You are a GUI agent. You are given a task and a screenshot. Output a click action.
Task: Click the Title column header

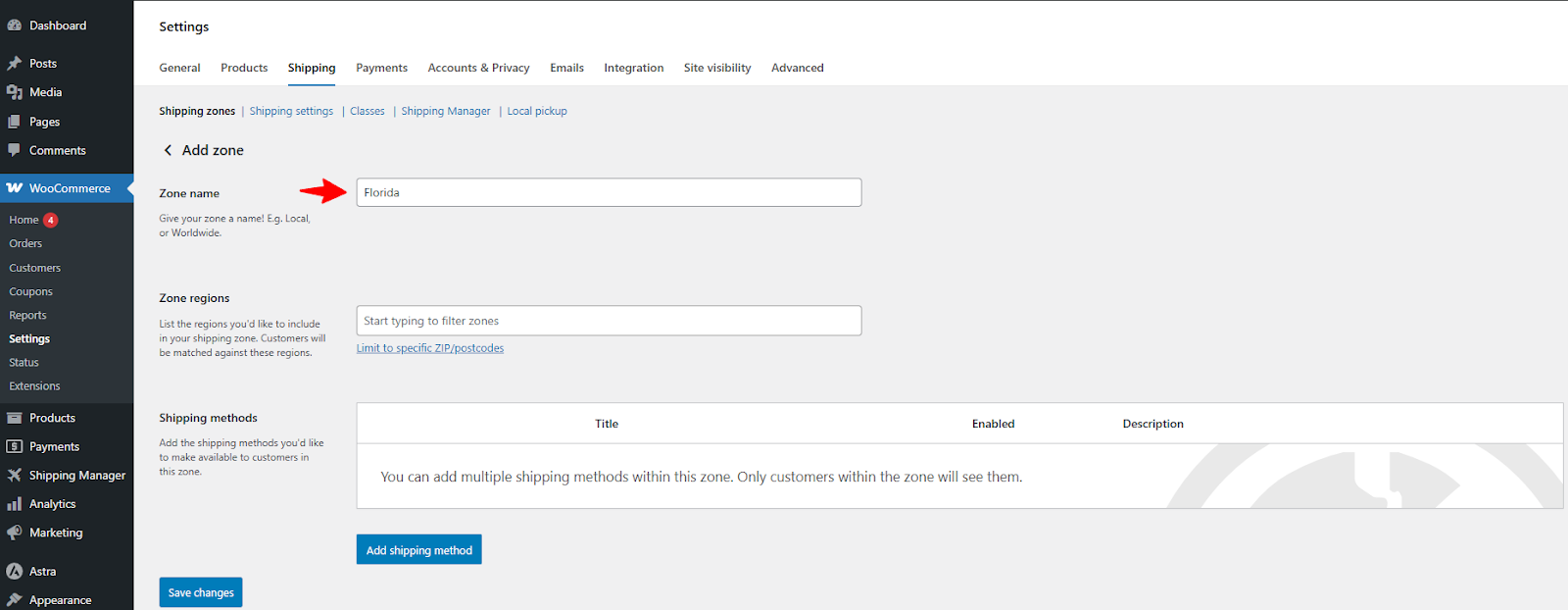(607, 424)
